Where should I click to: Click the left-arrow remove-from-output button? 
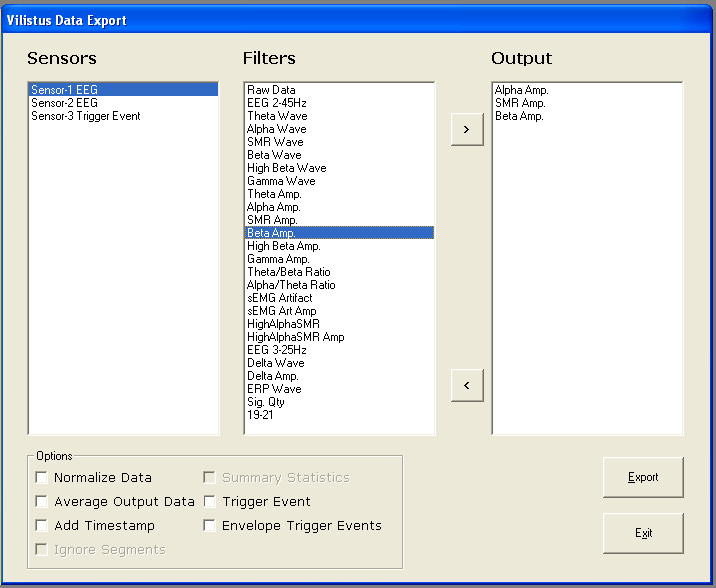pyautogui.click(x=467, y=386)
